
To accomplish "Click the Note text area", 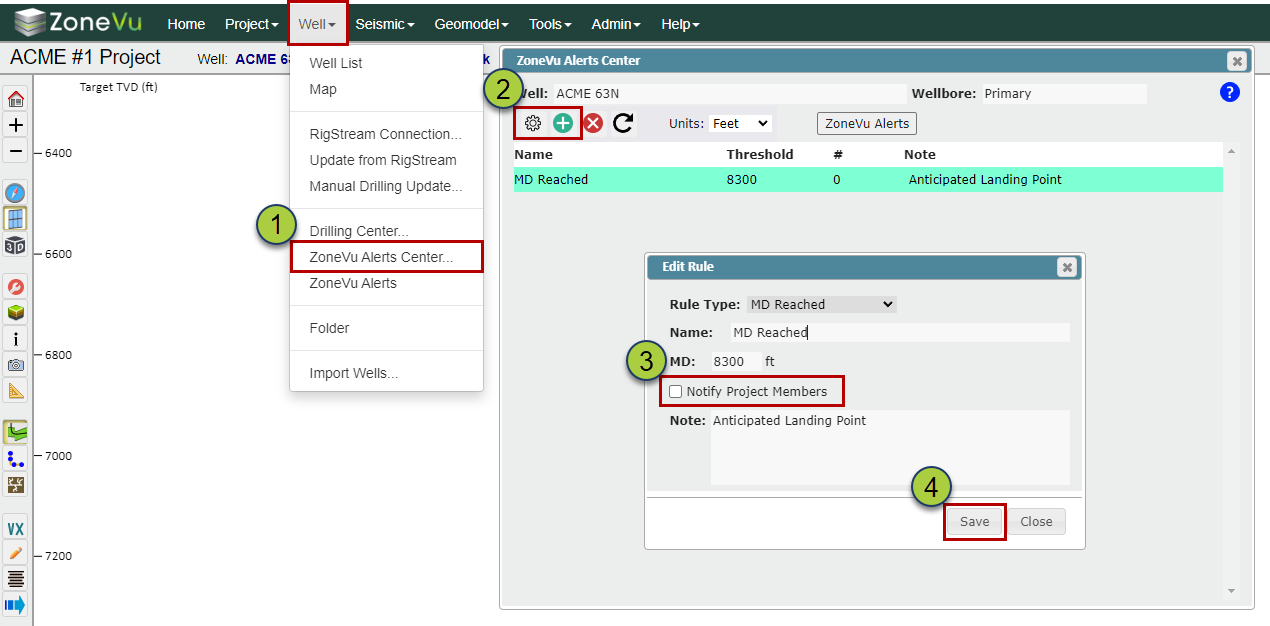I will [x=890, y=448].
